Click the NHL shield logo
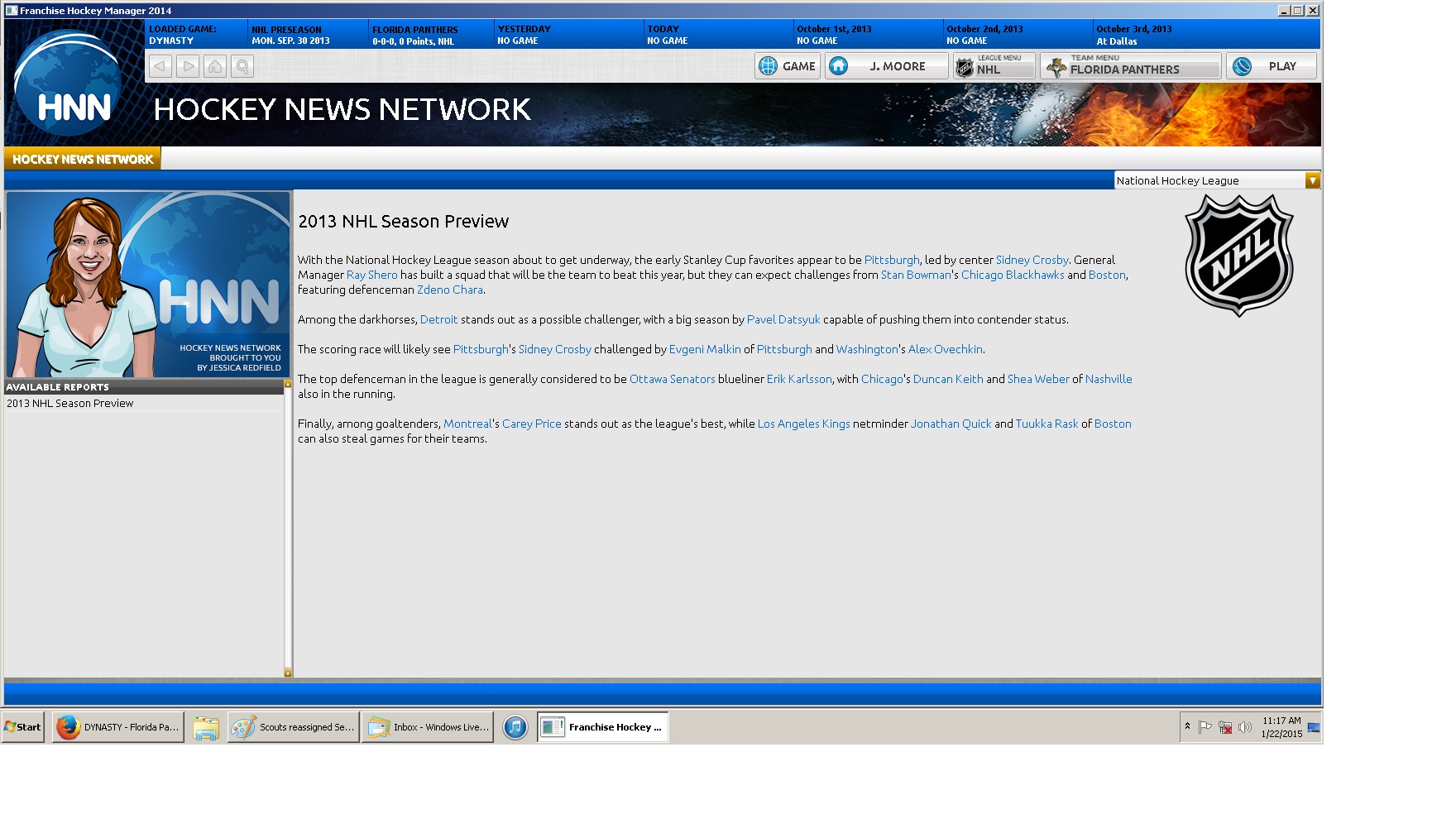The image size is (1456, 819). point(1239,256)
